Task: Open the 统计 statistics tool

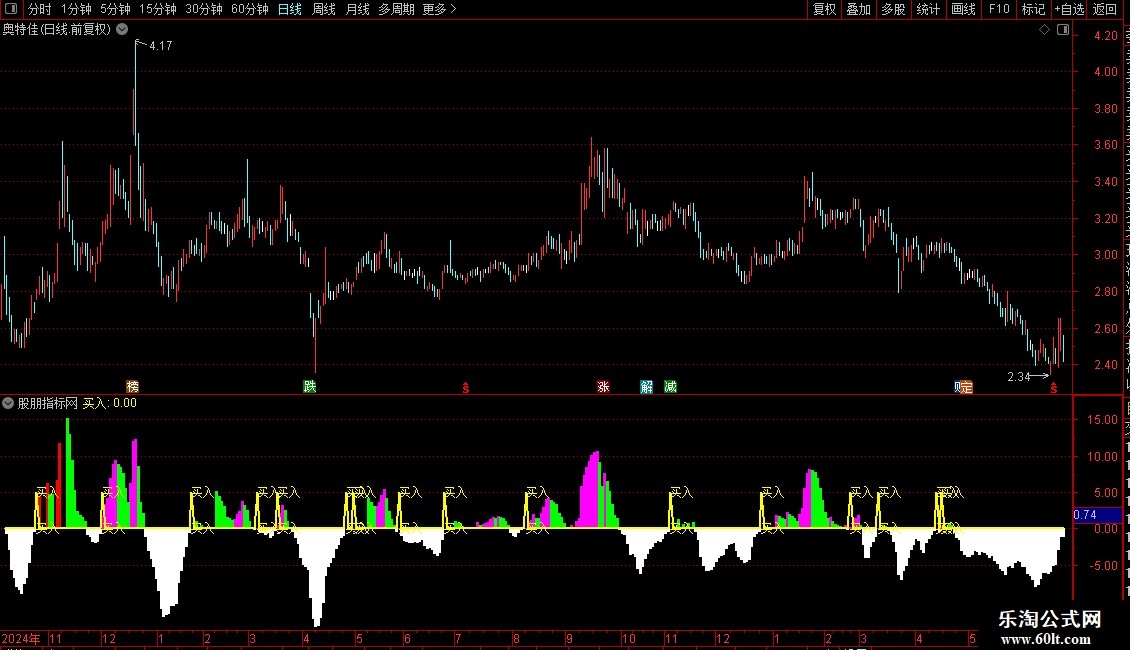Action: 928,9
